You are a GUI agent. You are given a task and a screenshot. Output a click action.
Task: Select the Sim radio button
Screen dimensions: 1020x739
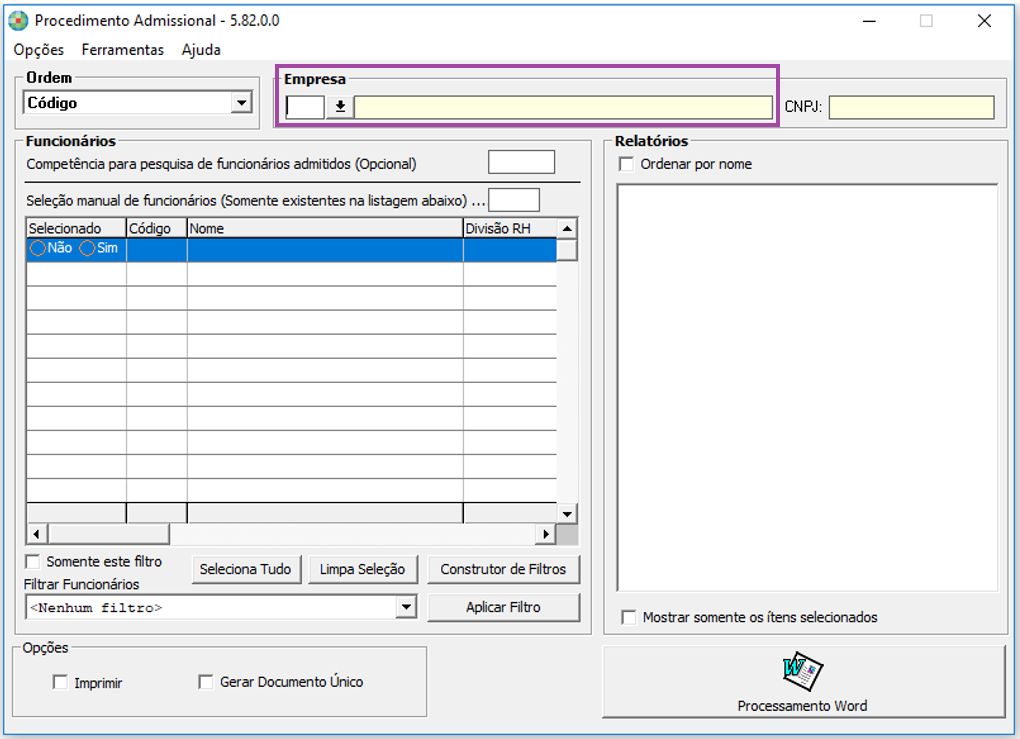(87, 249)
